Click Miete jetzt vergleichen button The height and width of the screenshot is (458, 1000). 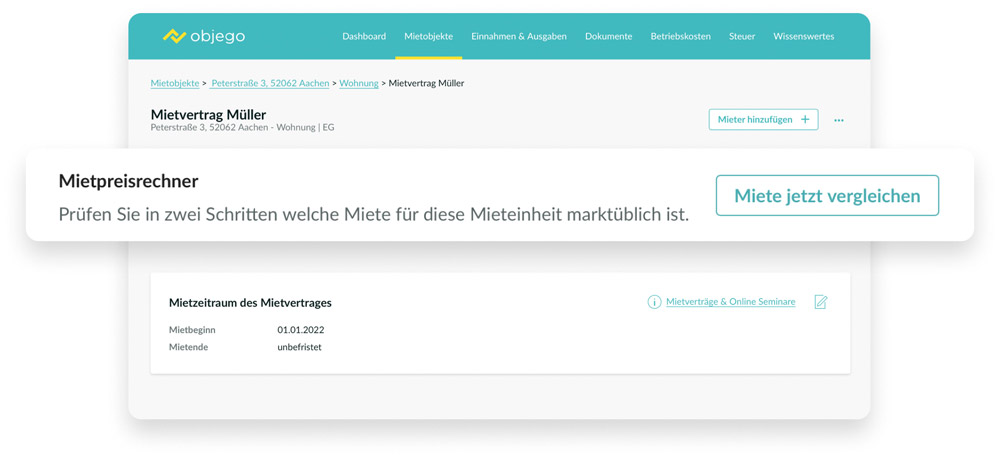(x=827, y=196)
